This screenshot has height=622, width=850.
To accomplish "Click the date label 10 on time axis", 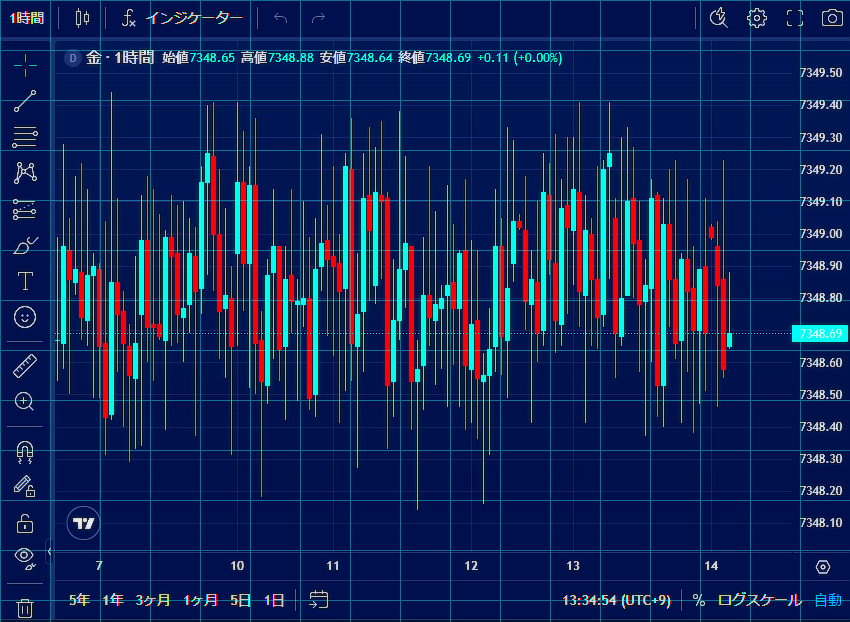I will coord(237,566).
